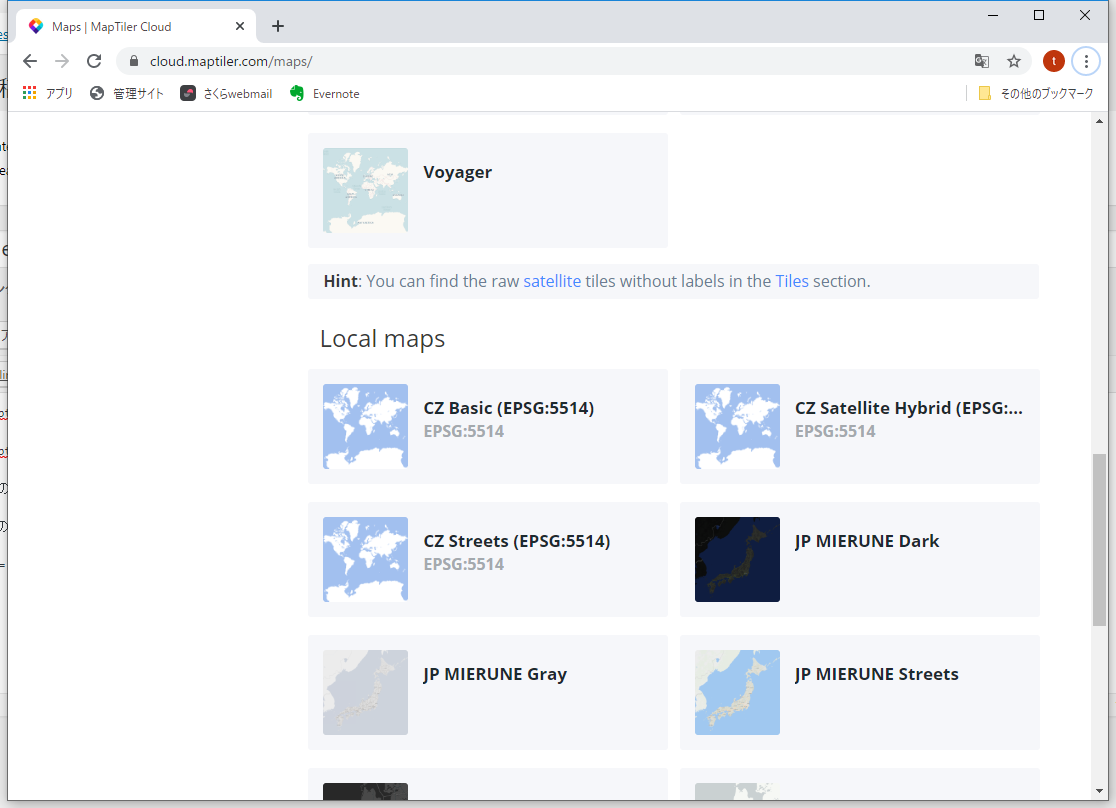Open the 管理サイト bookmark
Viewport: 1116px width, 808px height.
[127, 93]
